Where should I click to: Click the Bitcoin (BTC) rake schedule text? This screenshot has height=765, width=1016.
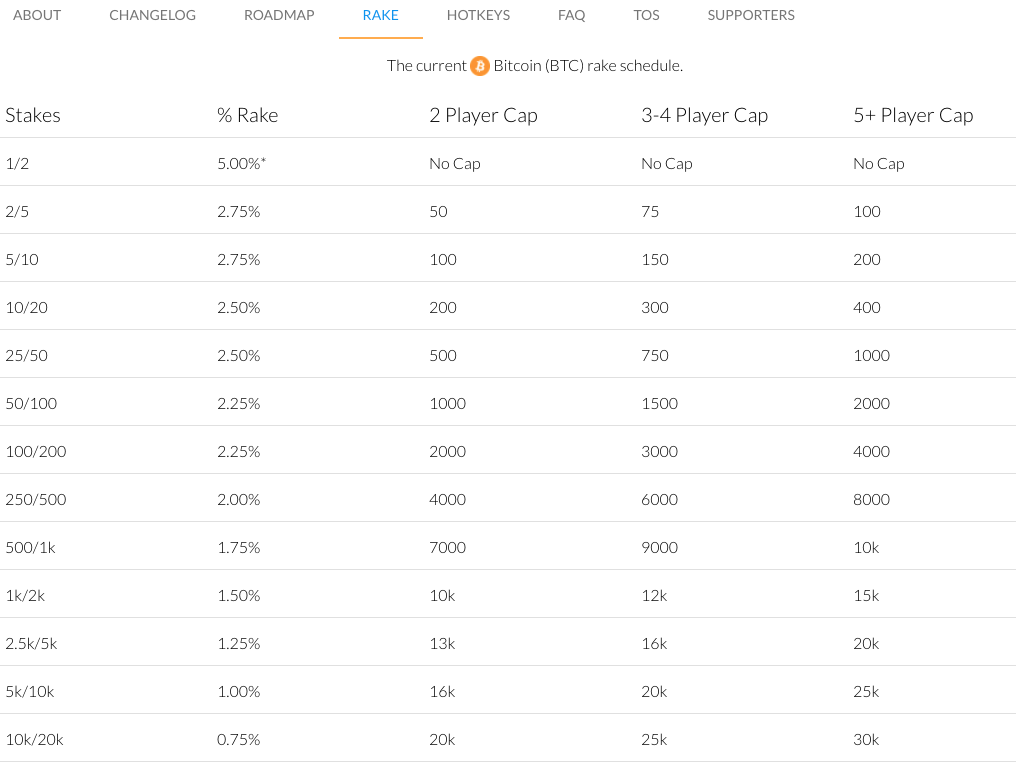588,66
